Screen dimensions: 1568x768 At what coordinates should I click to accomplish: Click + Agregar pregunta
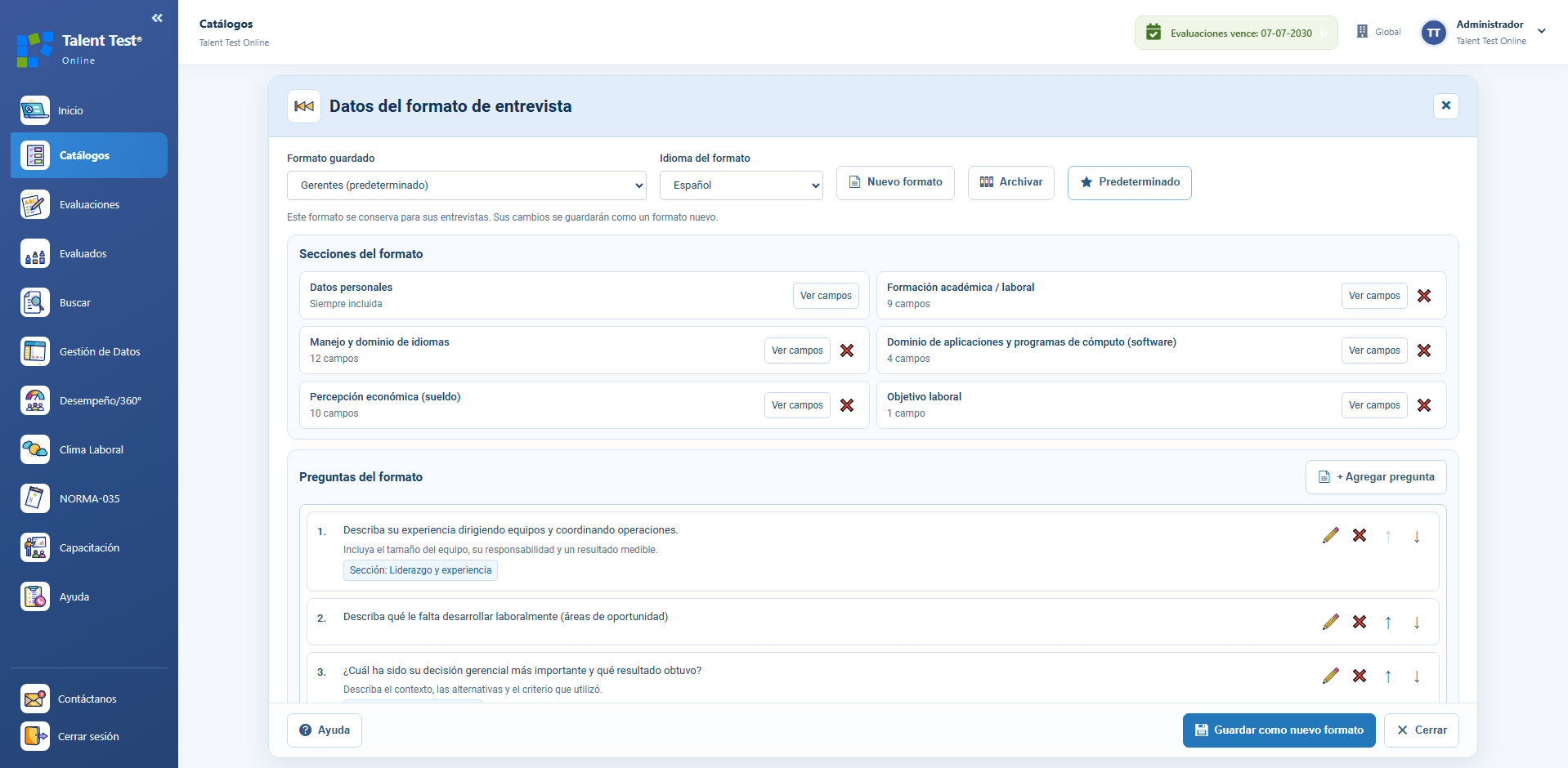1376,477
